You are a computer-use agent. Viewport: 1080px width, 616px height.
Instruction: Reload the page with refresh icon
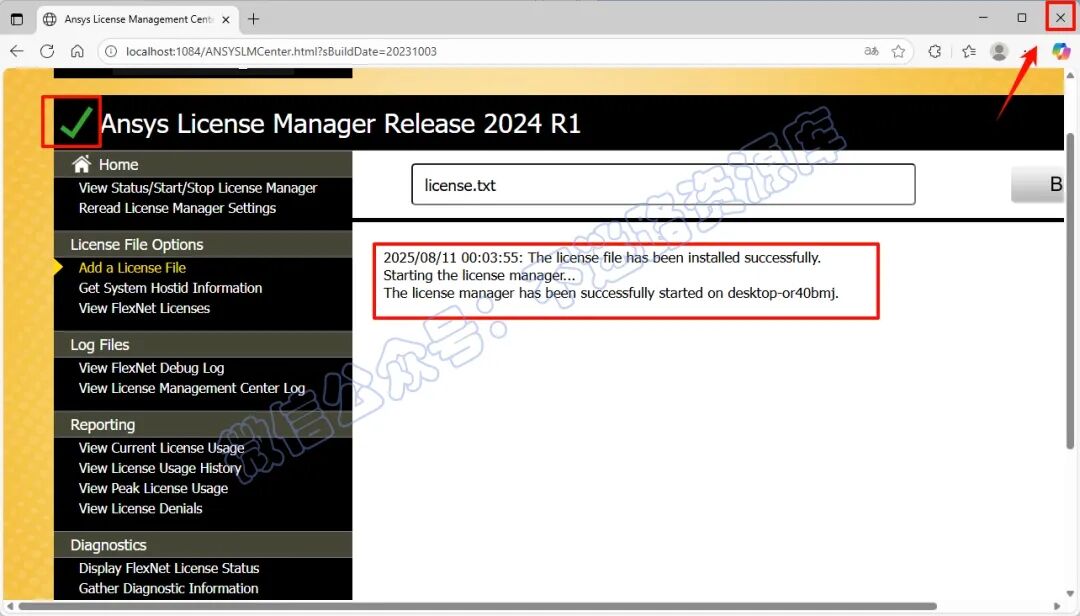tap(47, 51)
